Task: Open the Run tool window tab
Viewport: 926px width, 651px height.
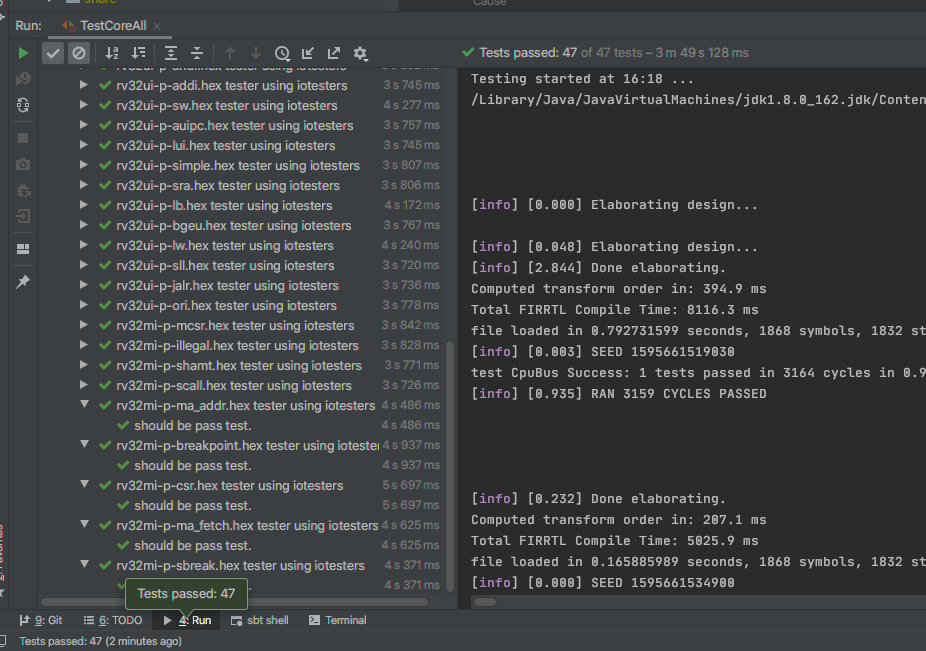Action: [187, 620]
